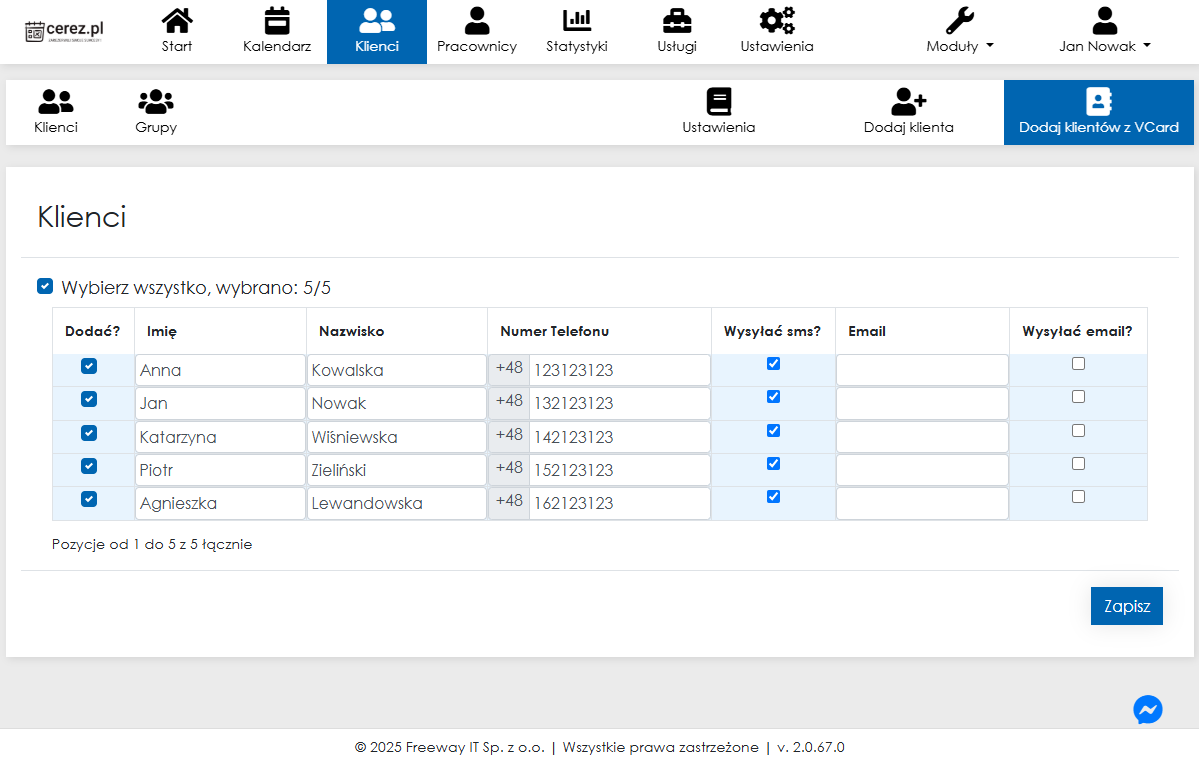This screenshot has height=765, width=1199.
Task: Uncheck the Wybierz wszystko checkbox
Action: 45,287
